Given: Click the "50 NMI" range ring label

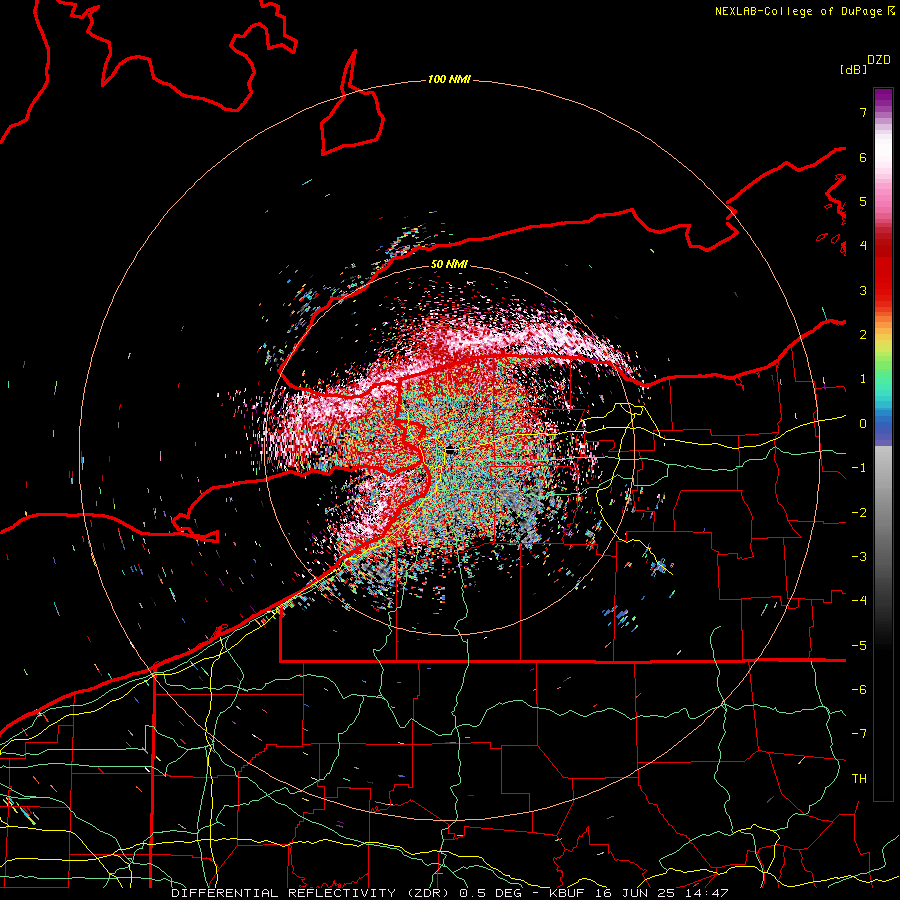Looking at the screenshot, I should tap(449, 264).
